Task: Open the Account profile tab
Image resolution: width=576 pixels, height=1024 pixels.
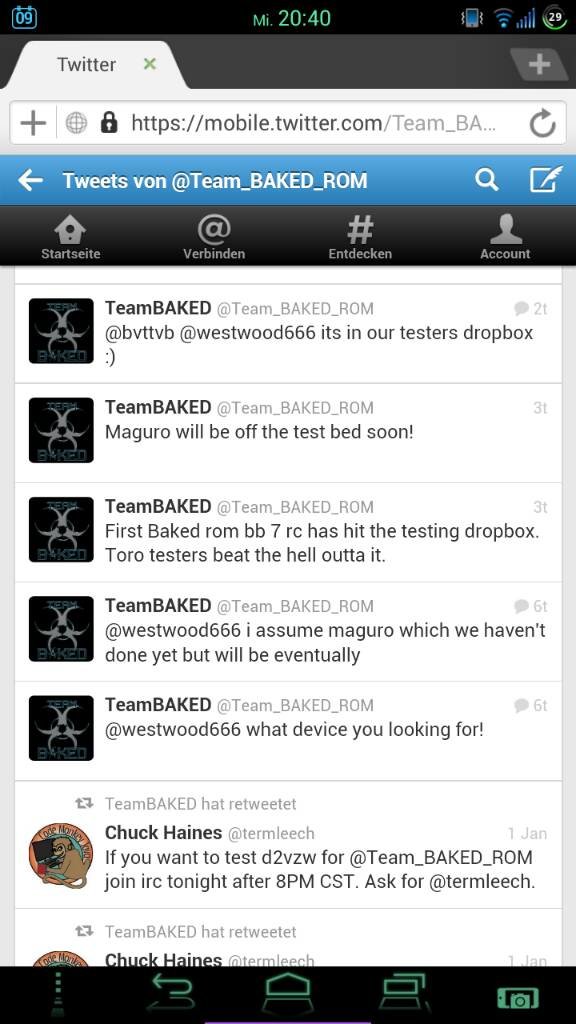Action: point(505,238)
